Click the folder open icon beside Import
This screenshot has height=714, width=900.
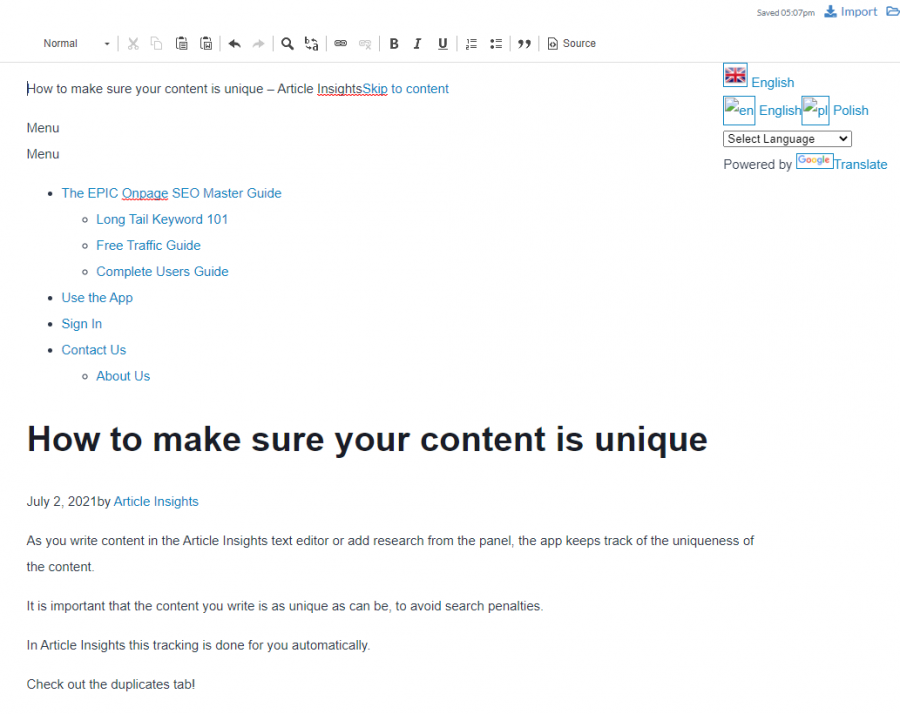pos(893,11)
